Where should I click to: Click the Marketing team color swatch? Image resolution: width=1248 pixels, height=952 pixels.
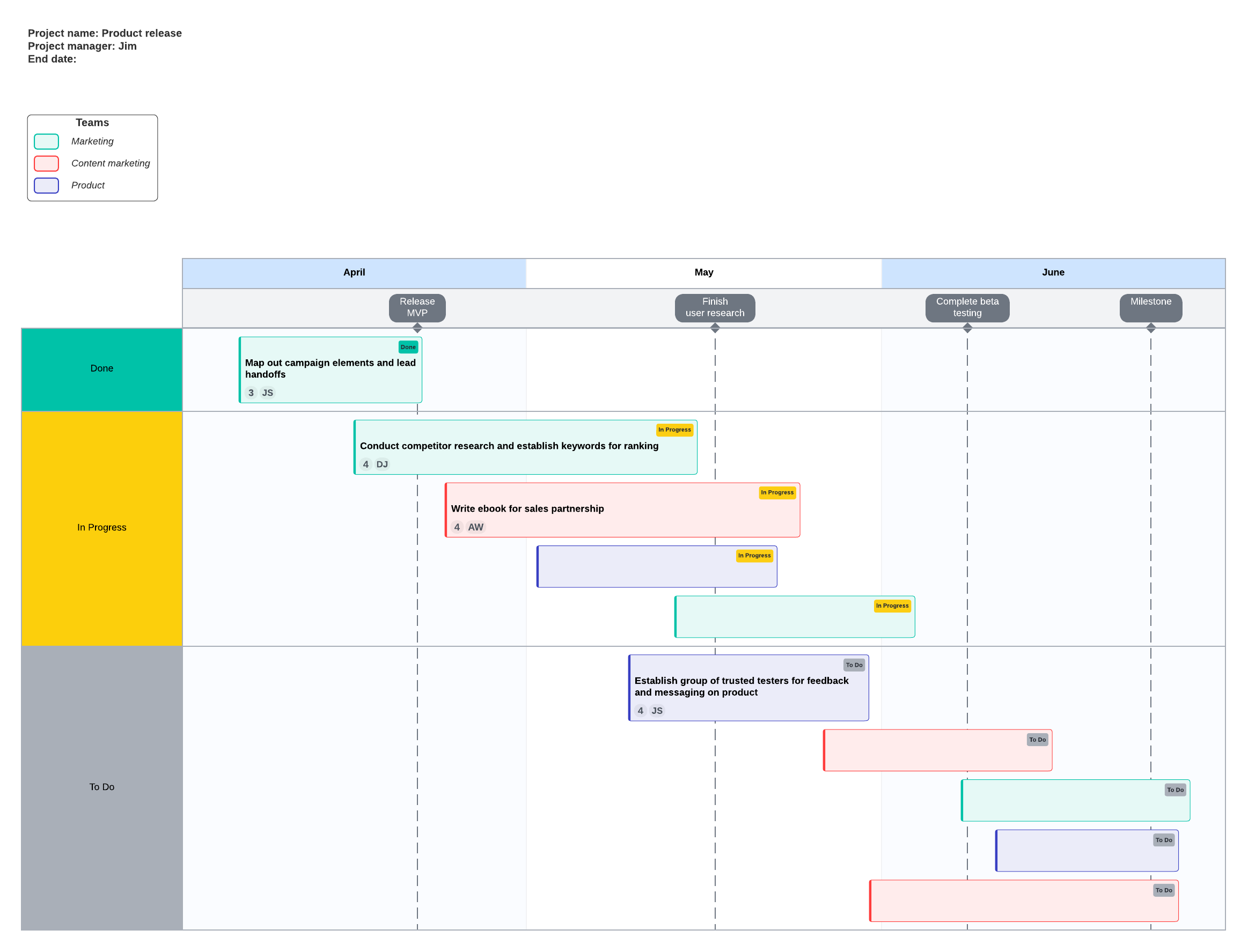(x=47, y=141)
